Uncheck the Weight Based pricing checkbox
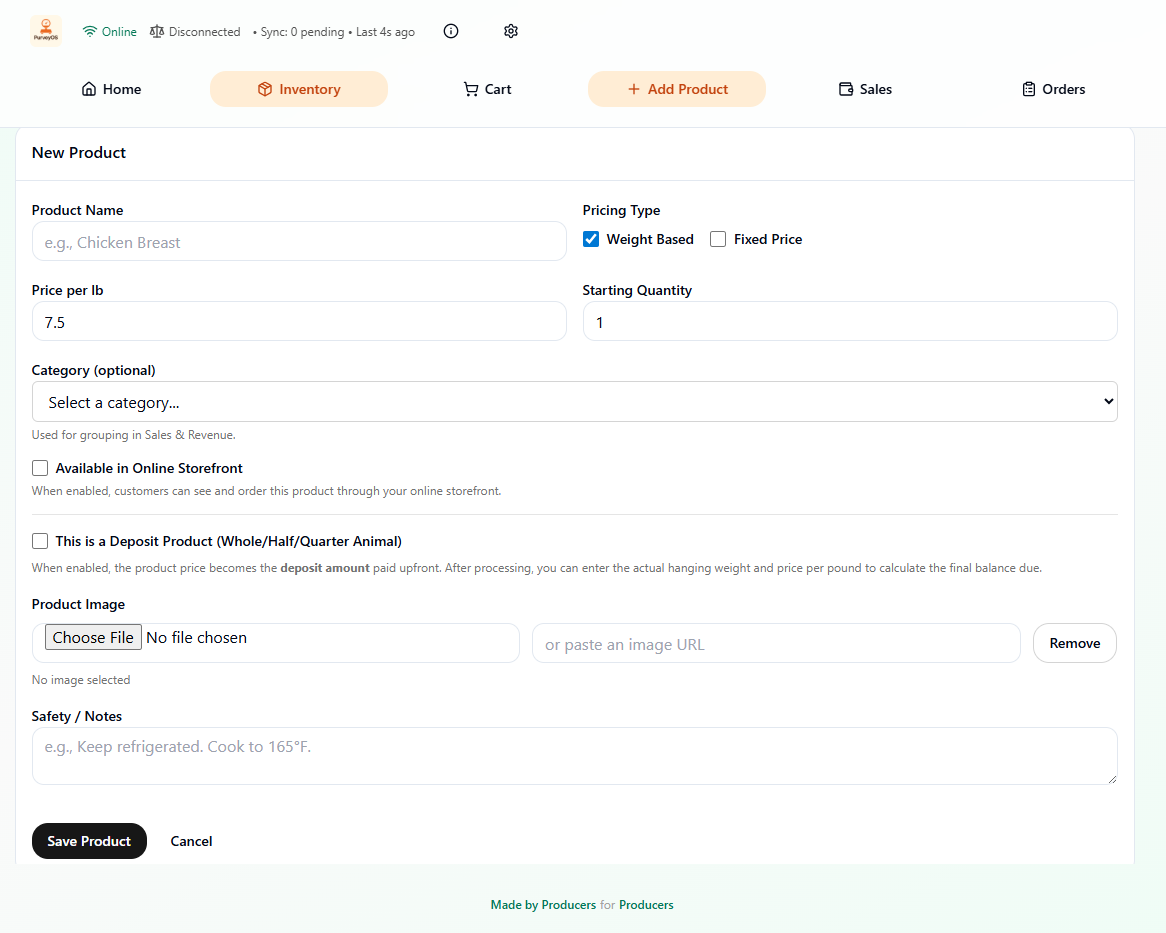Image resolution: width=1166 pixels, height=933 pixels. coord(591,239)
